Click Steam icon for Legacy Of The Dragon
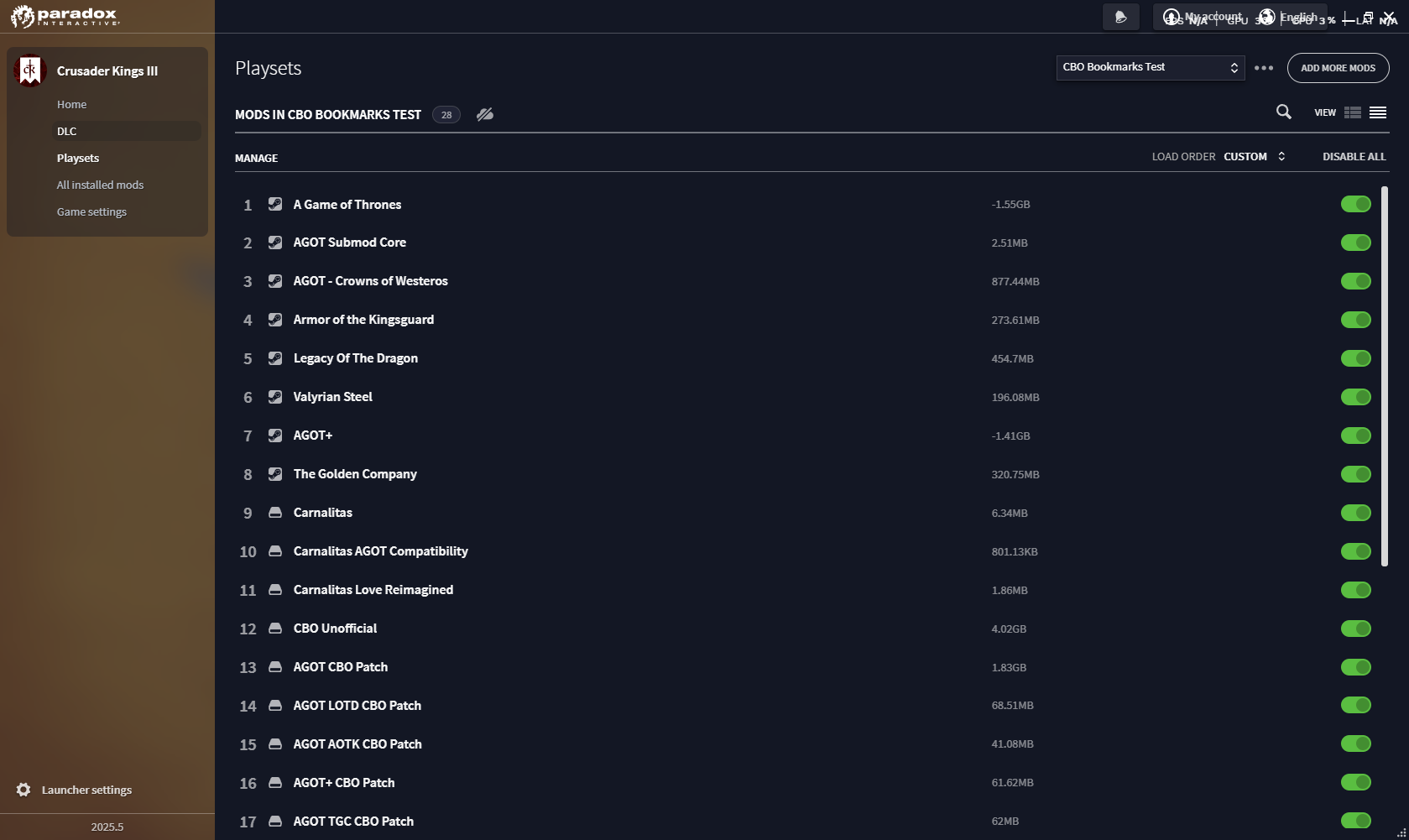The image size is (1409, 840). (274, 358)
